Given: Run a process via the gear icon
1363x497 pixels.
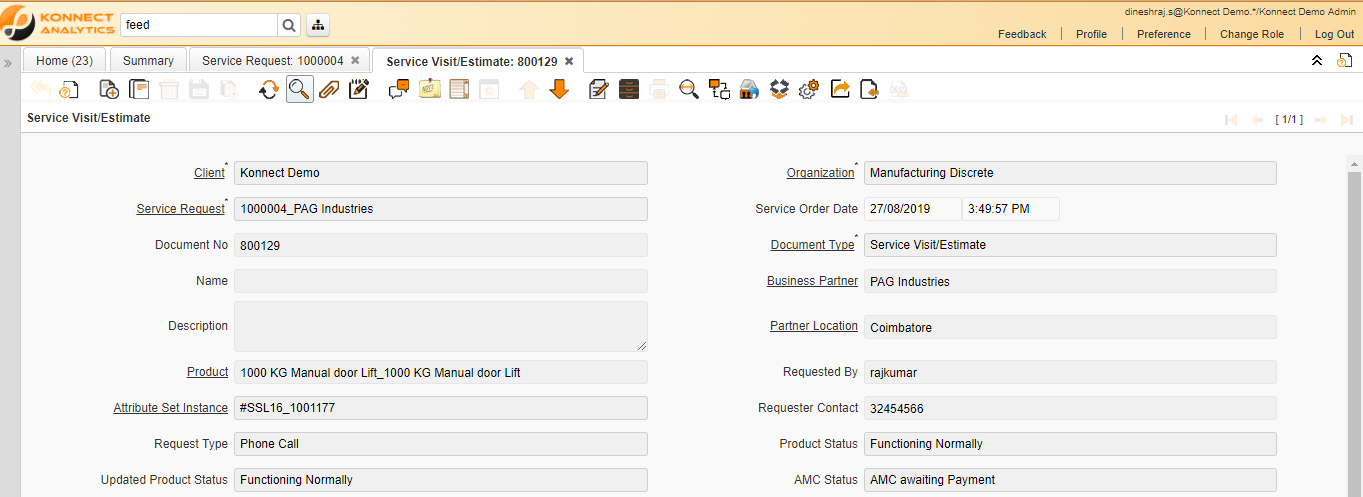Looking at the screenshot, I should click(x=809, y=89).
